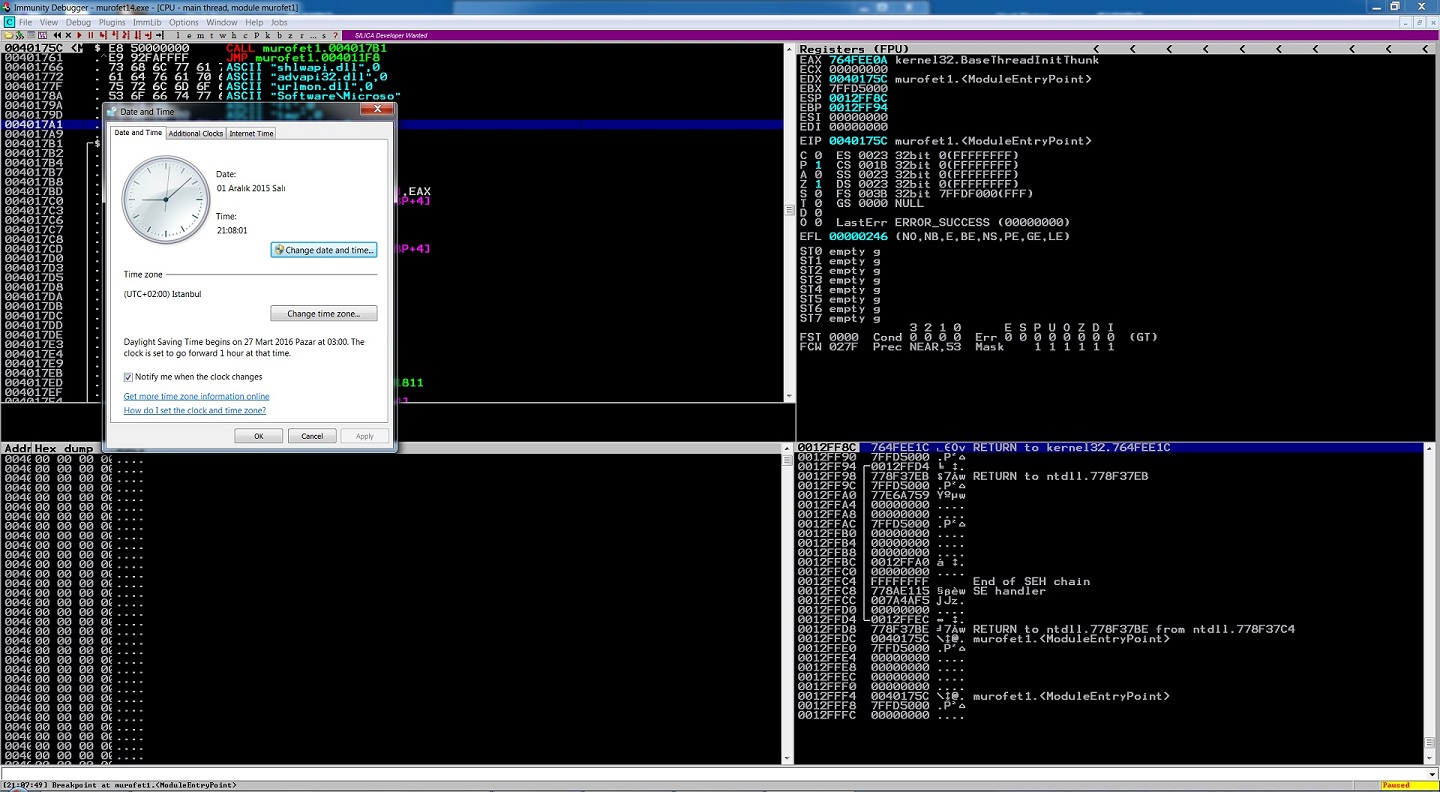Open the Breakpoints window with the 'b' button
1440x792 pixels.
coord(279,35)
